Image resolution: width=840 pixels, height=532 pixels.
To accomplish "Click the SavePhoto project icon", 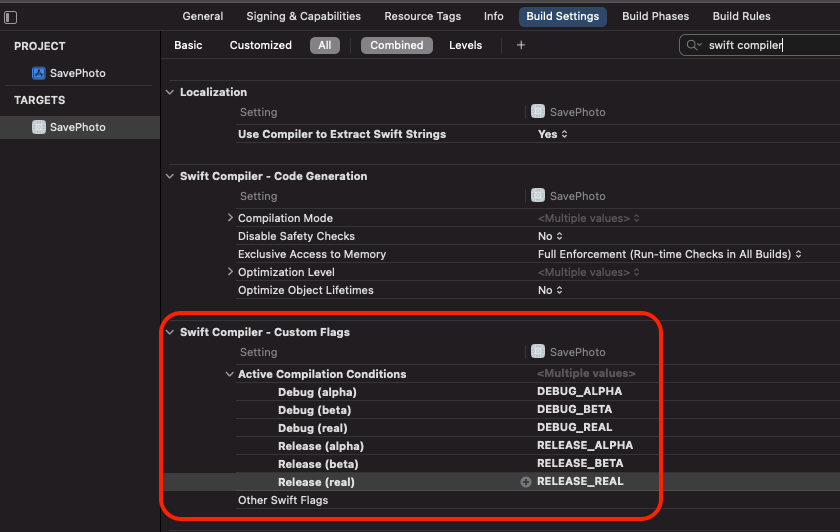I will tap(39, 73).
